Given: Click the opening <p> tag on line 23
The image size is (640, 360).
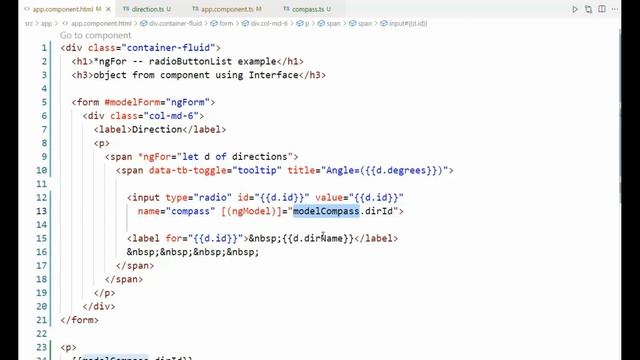Looking at the screenshot, I should click(x=69, y=347).
